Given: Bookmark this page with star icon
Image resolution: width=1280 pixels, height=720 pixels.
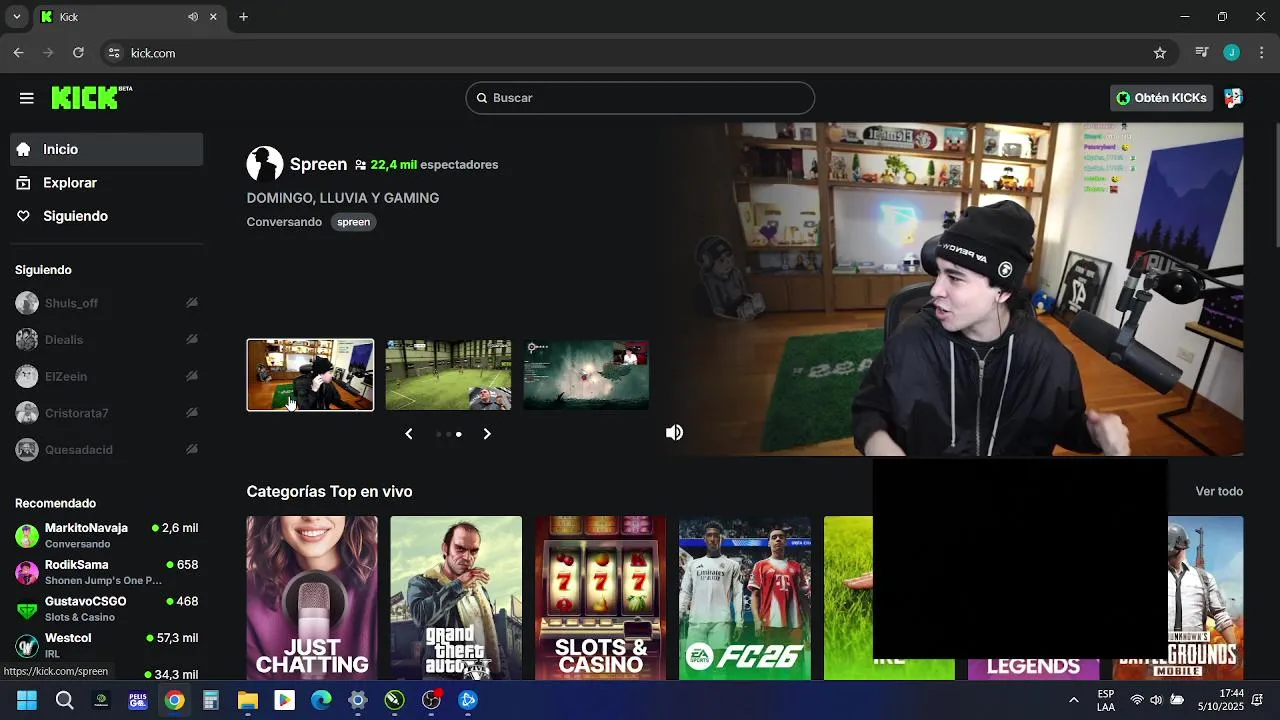Looking at the screenshot, I should tap(1160, 53).
